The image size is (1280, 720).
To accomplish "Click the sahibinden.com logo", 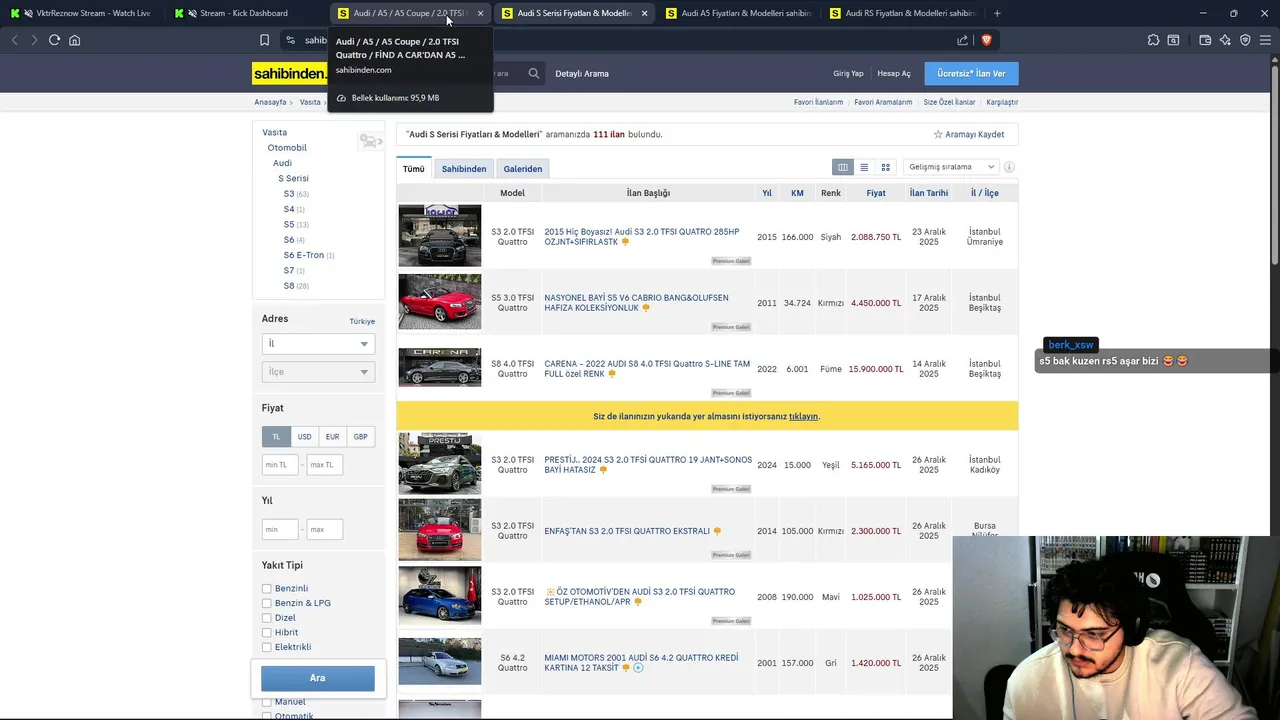I will [x=289, y=74].
